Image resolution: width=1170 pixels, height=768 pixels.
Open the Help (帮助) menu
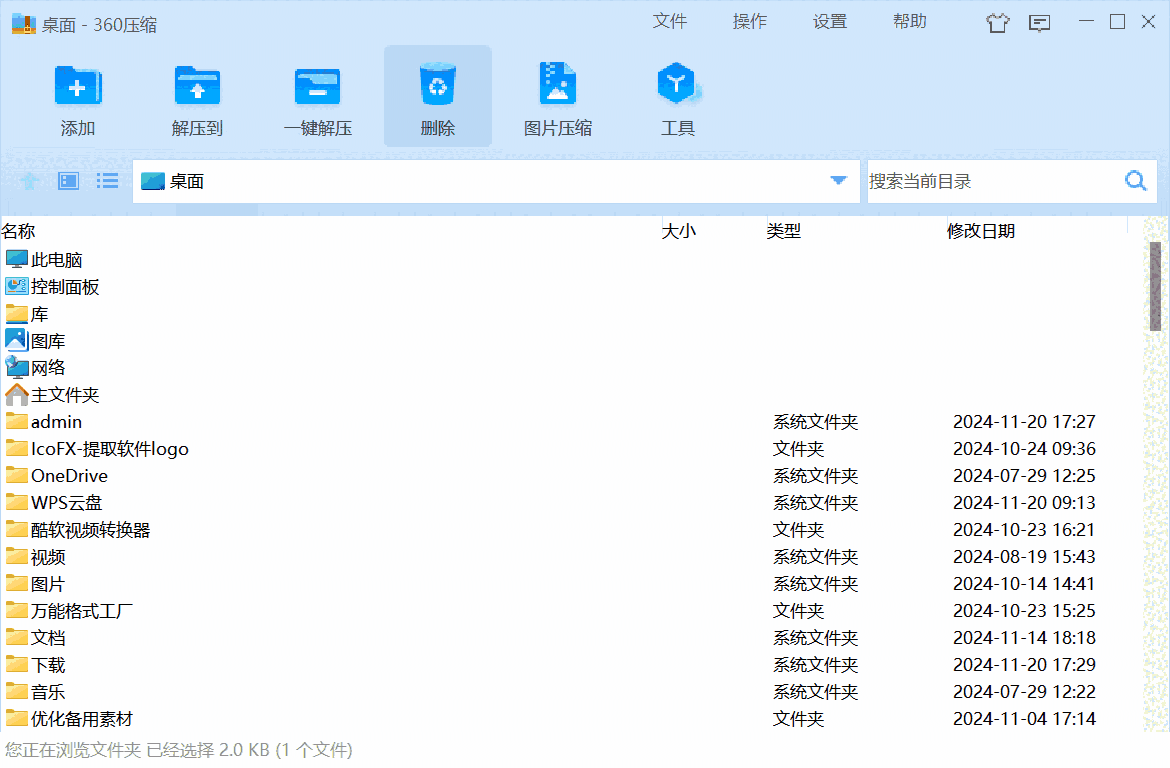pos(909,22)
